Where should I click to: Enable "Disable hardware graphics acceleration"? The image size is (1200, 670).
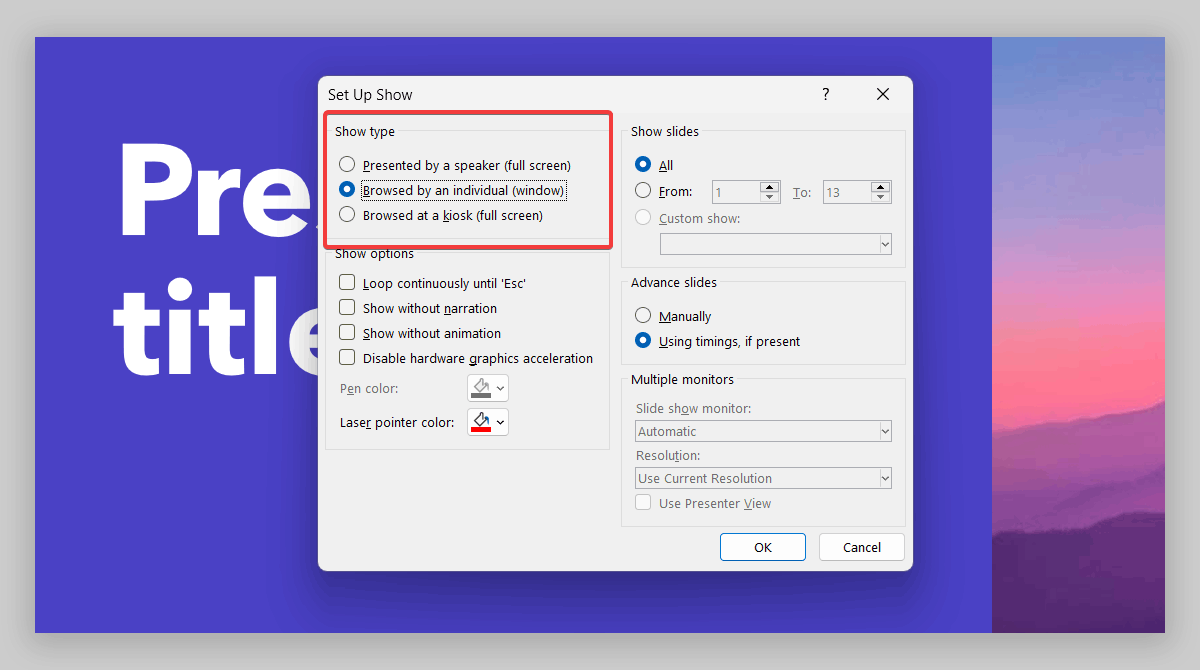(347, 356)
